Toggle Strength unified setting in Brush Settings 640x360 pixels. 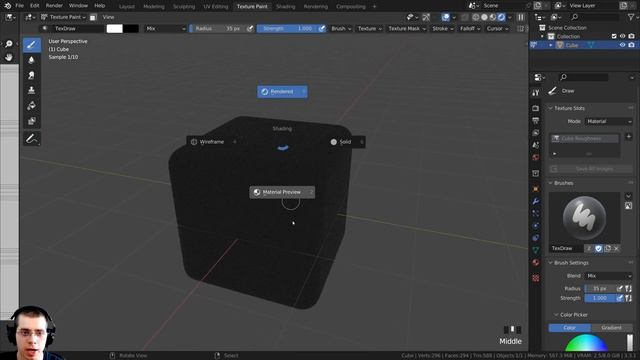click(x=628, y=298)
